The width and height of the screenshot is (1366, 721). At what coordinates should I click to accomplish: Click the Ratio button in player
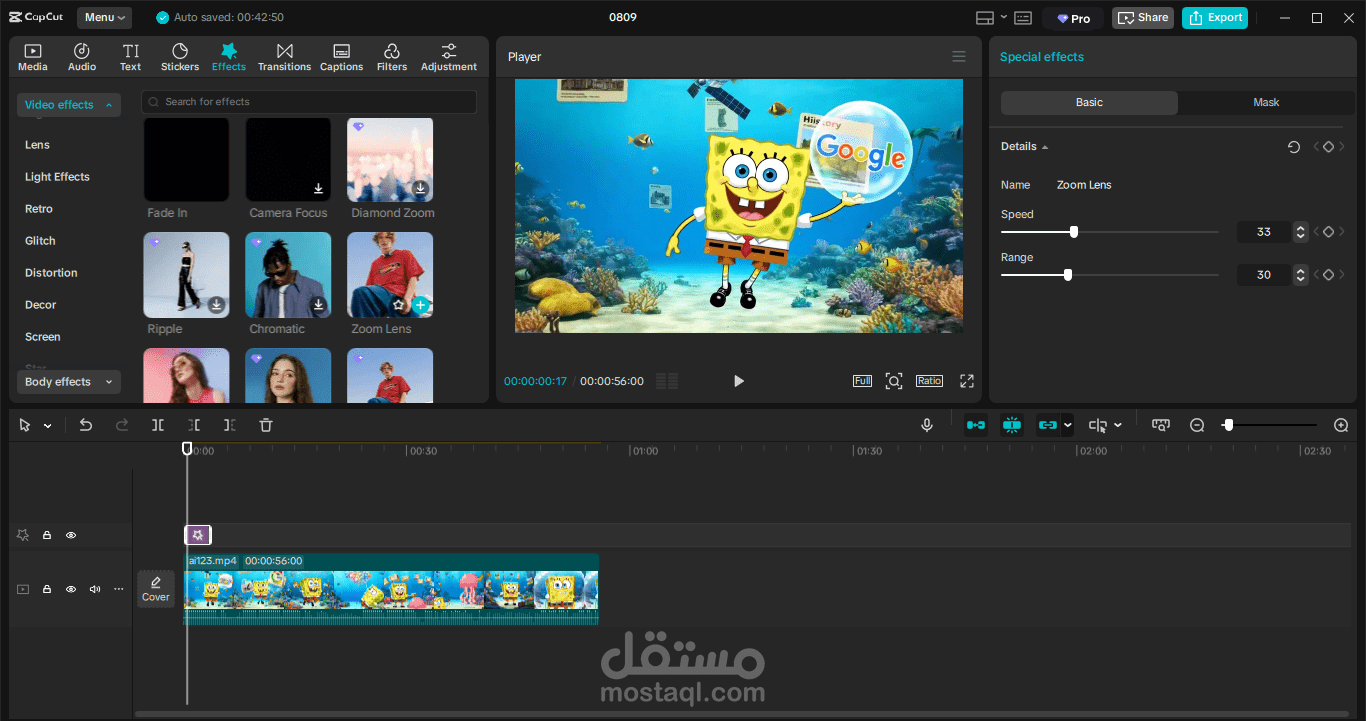(929, 381)
